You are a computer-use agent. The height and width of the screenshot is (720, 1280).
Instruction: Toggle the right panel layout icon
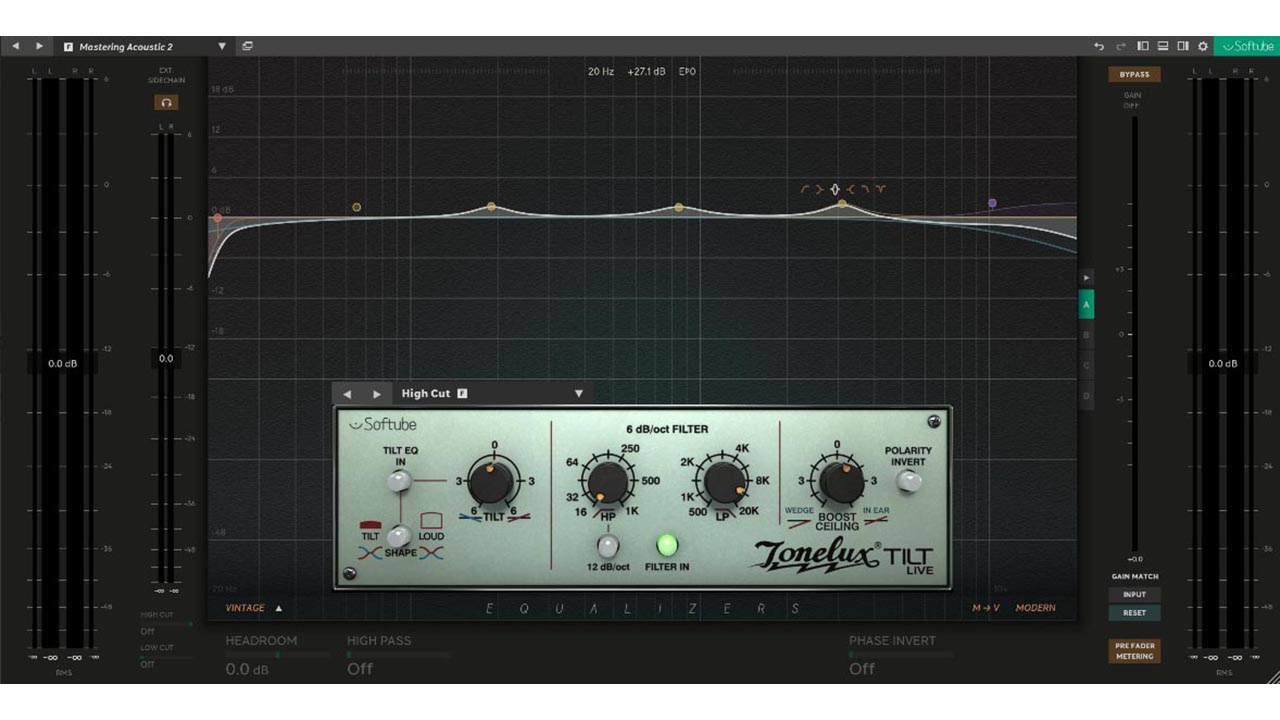(1183, 46)
